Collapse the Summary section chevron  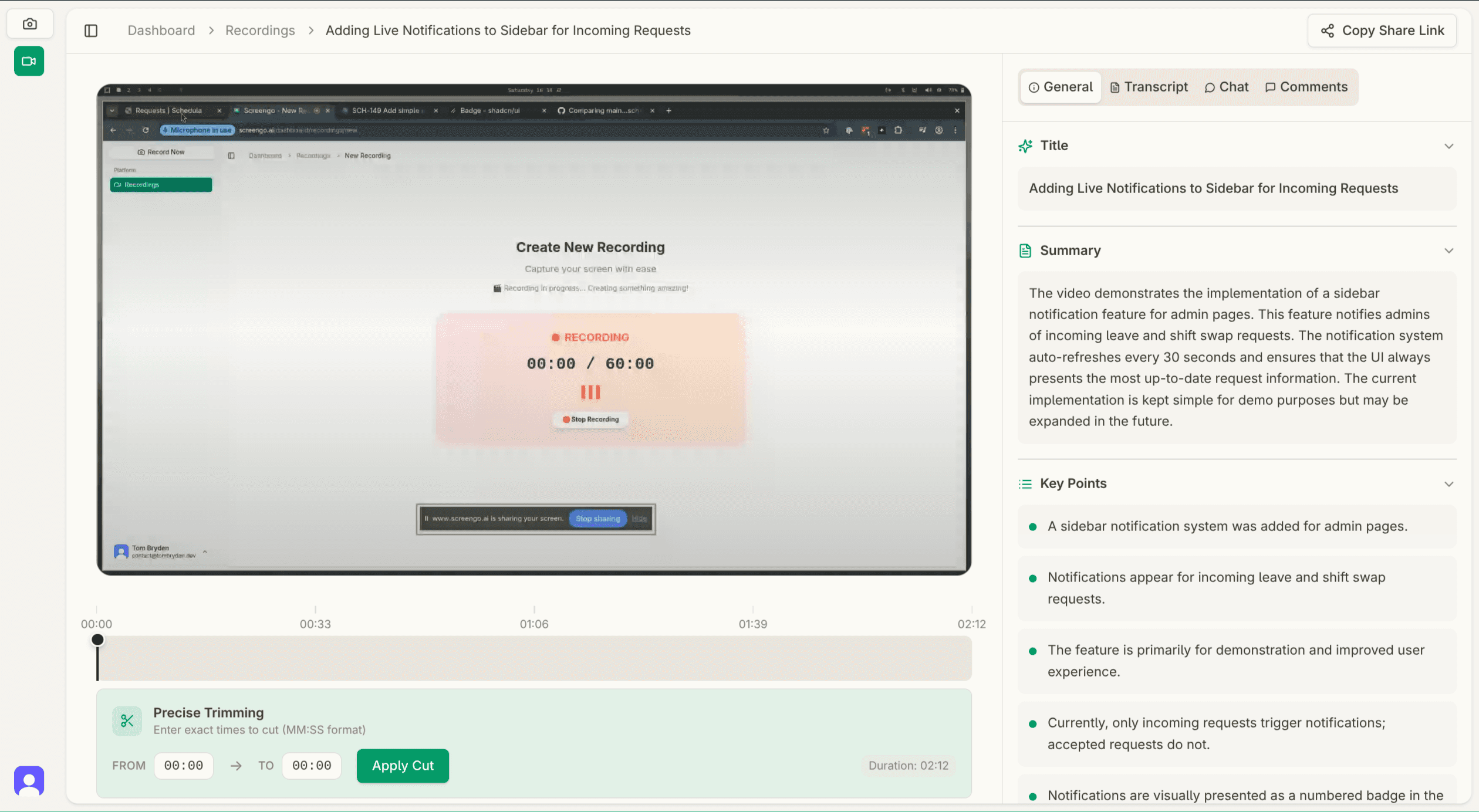pos(1448,251)
